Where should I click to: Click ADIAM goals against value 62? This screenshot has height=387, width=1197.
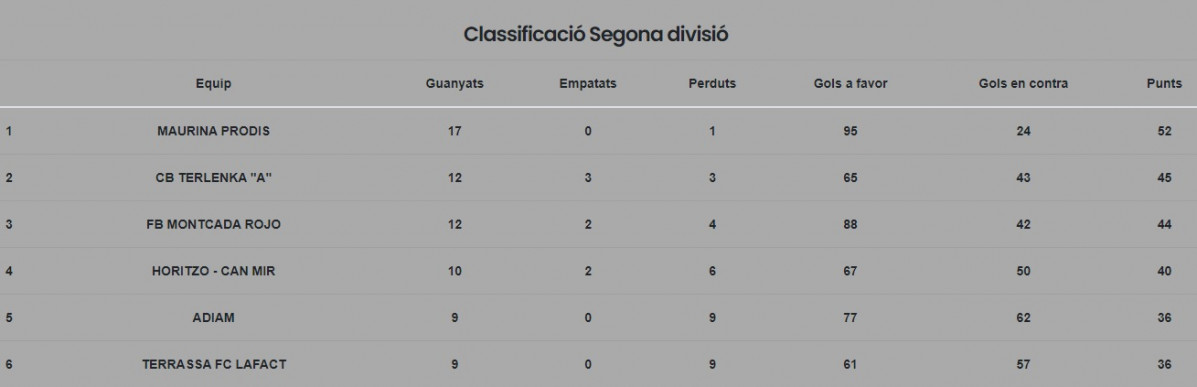click(x=1023, y=318)
